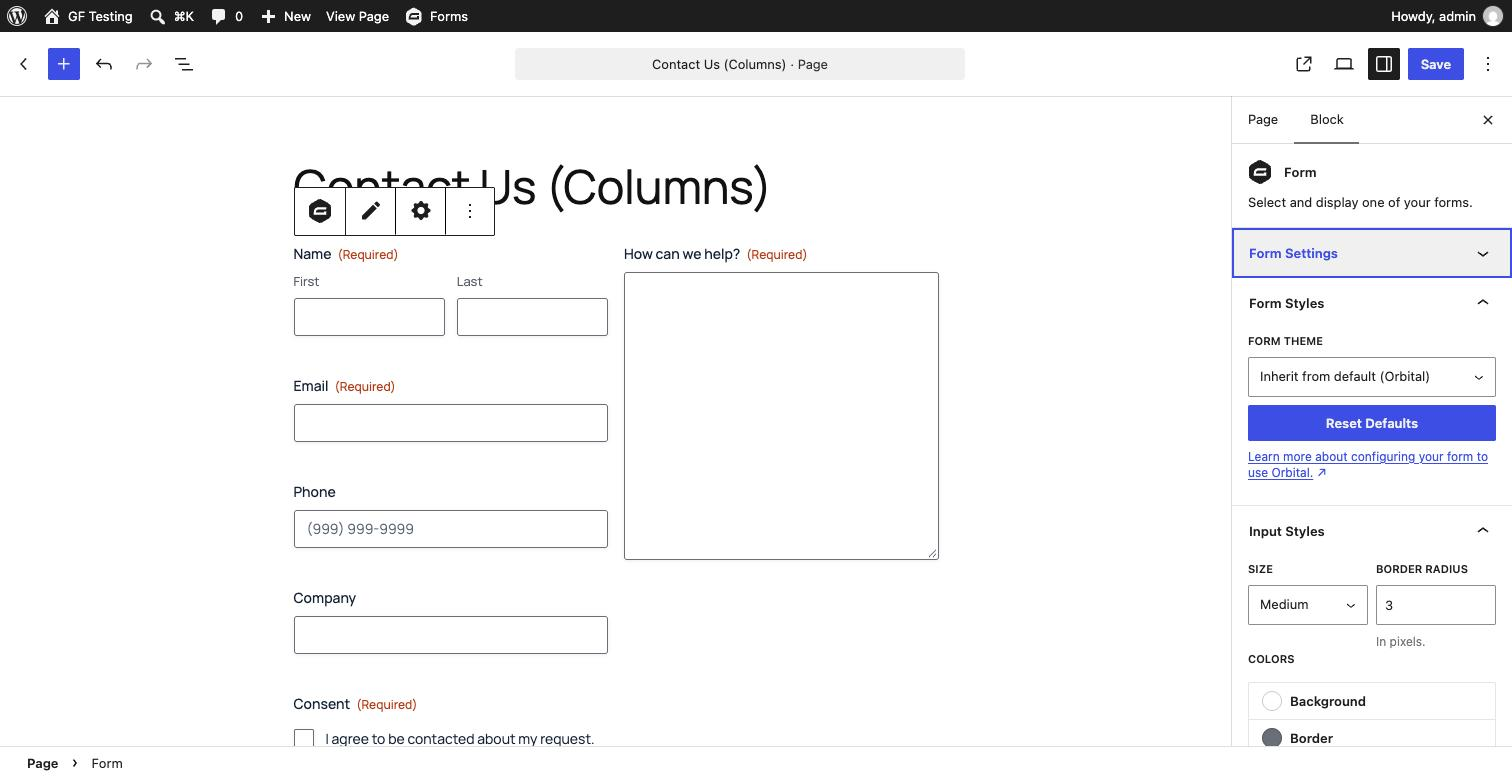Open the block inserter plus button
This screenshot has width=1512, height=779.
(x=64, y=64)
